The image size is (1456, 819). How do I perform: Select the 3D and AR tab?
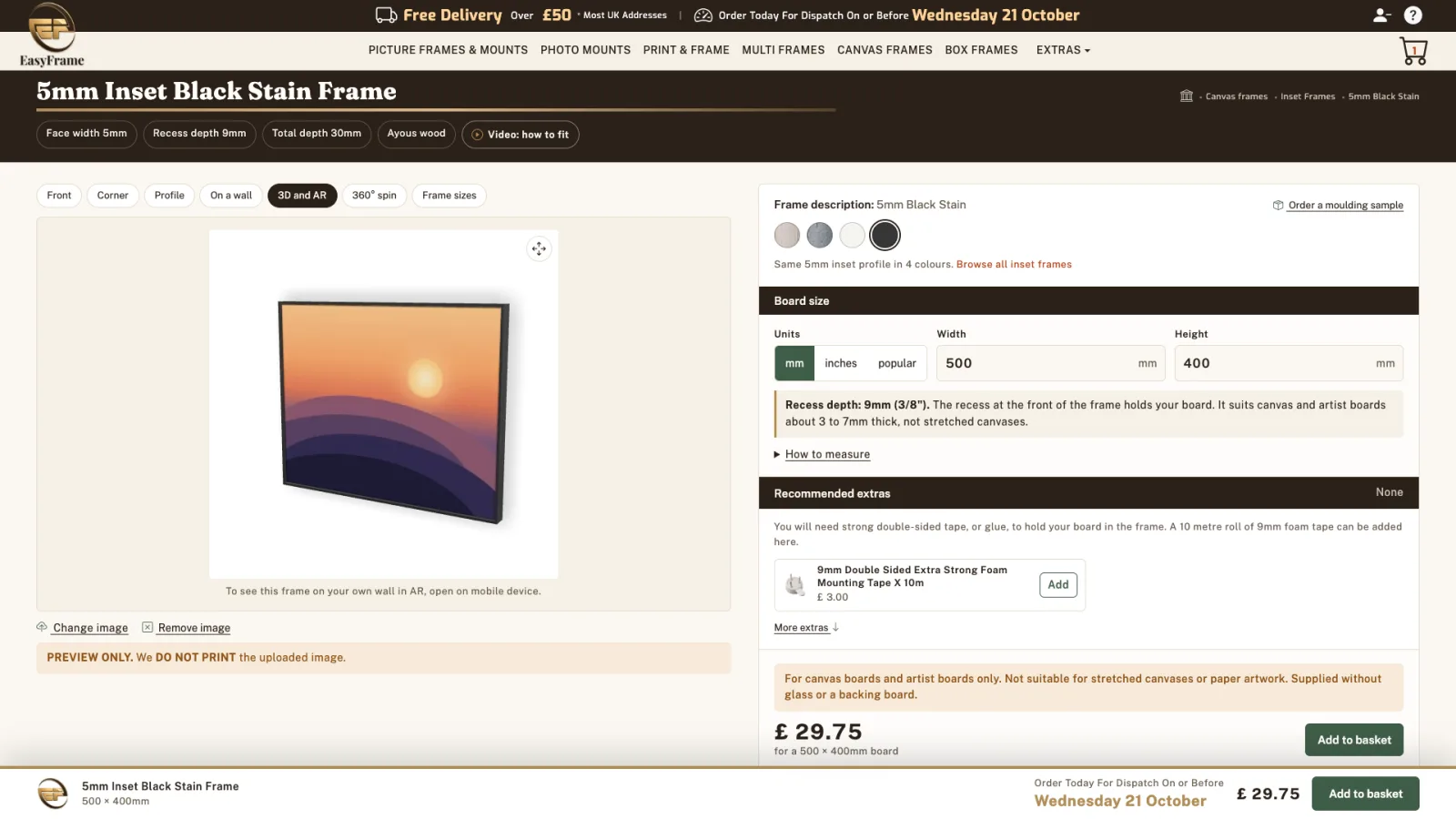click(302, 196)
